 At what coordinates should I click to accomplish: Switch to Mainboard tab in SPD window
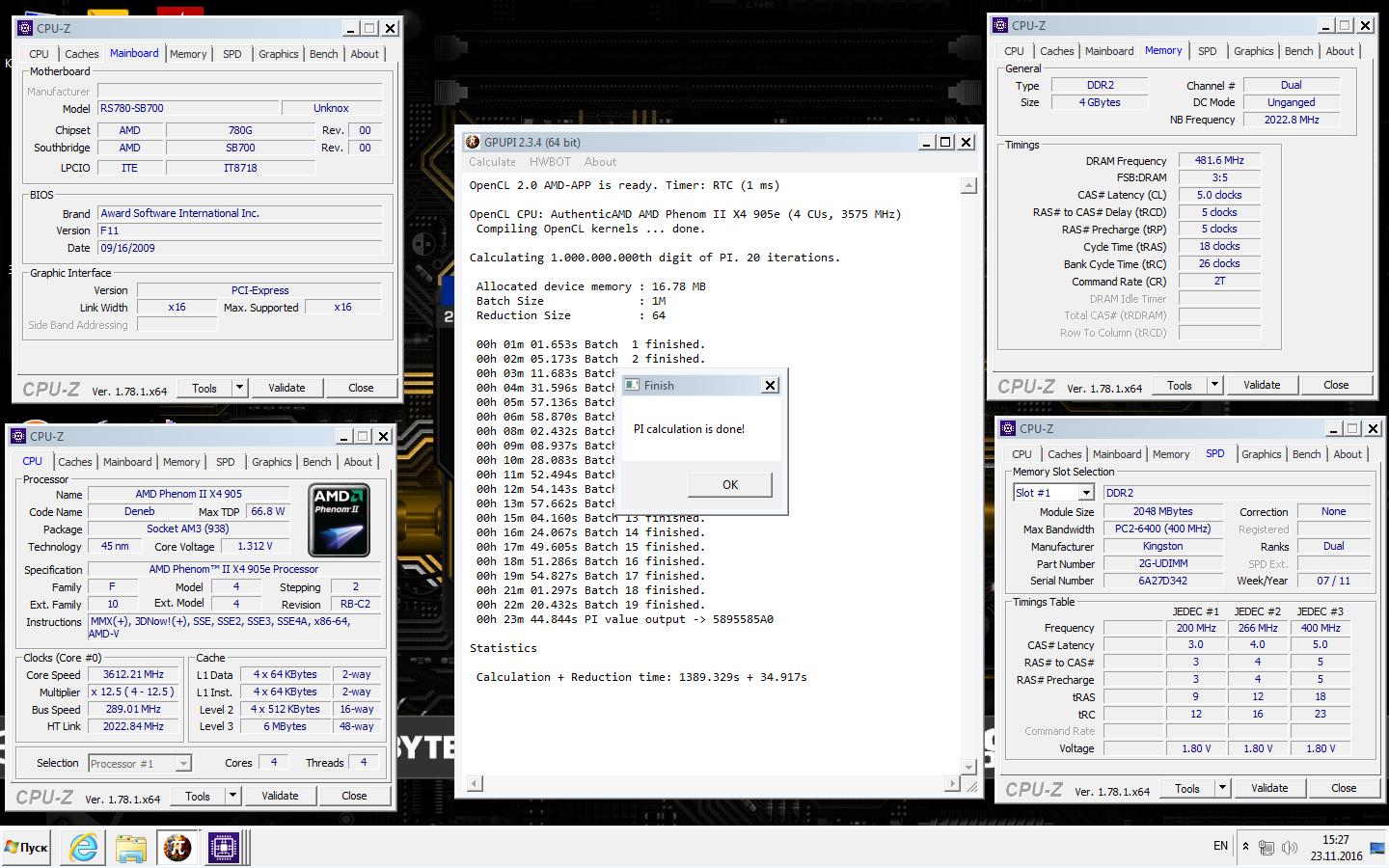[x=1117, y=454]
